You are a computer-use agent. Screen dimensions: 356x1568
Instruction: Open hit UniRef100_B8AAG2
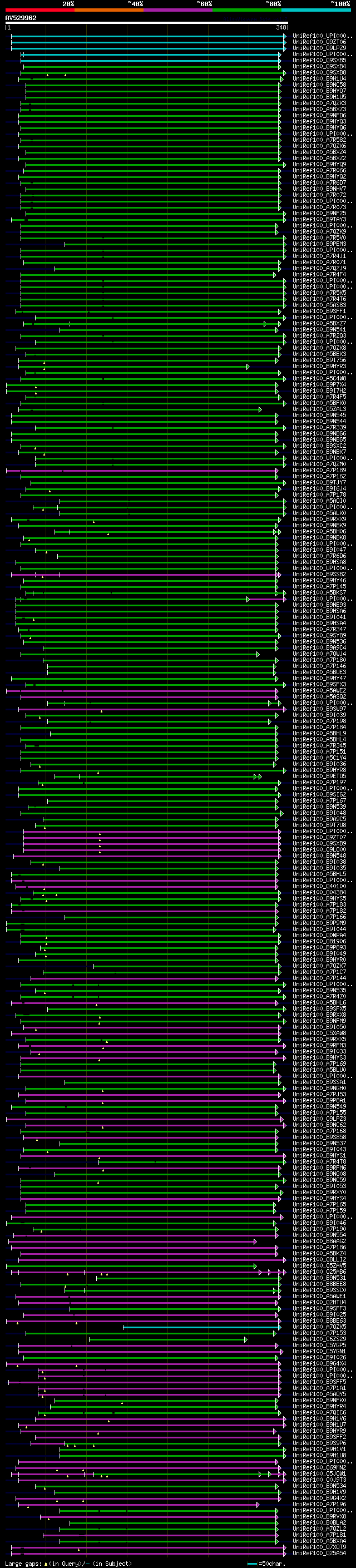click(x=319, y=1241)
